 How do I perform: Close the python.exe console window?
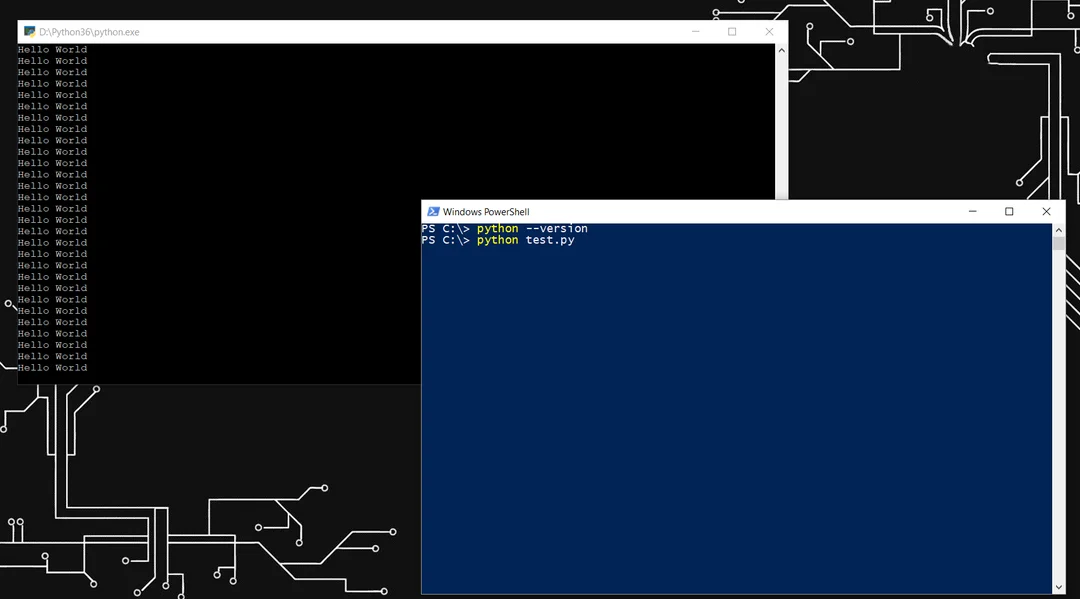click(769, 32)
